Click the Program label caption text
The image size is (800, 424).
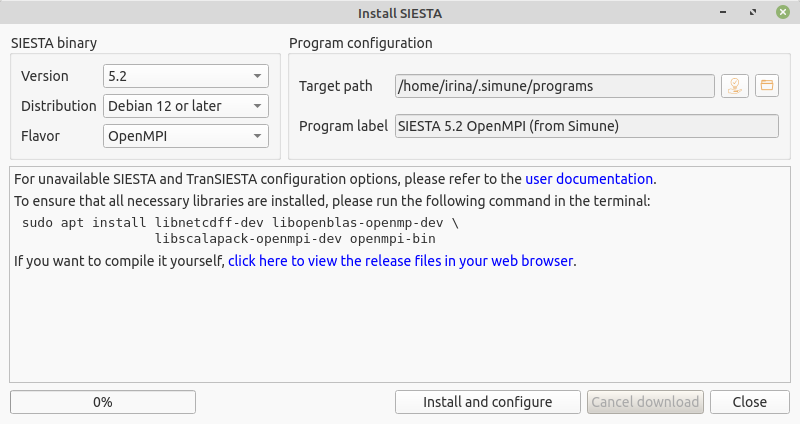[343, 126]
